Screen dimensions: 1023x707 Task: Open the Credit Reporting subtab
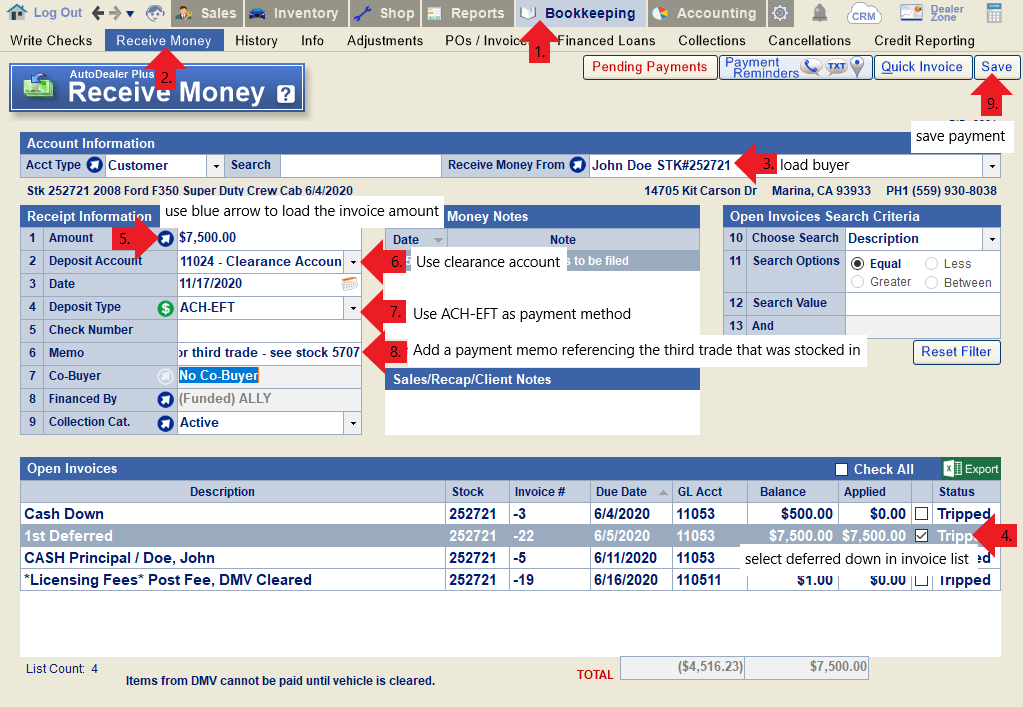click(924, 40)
